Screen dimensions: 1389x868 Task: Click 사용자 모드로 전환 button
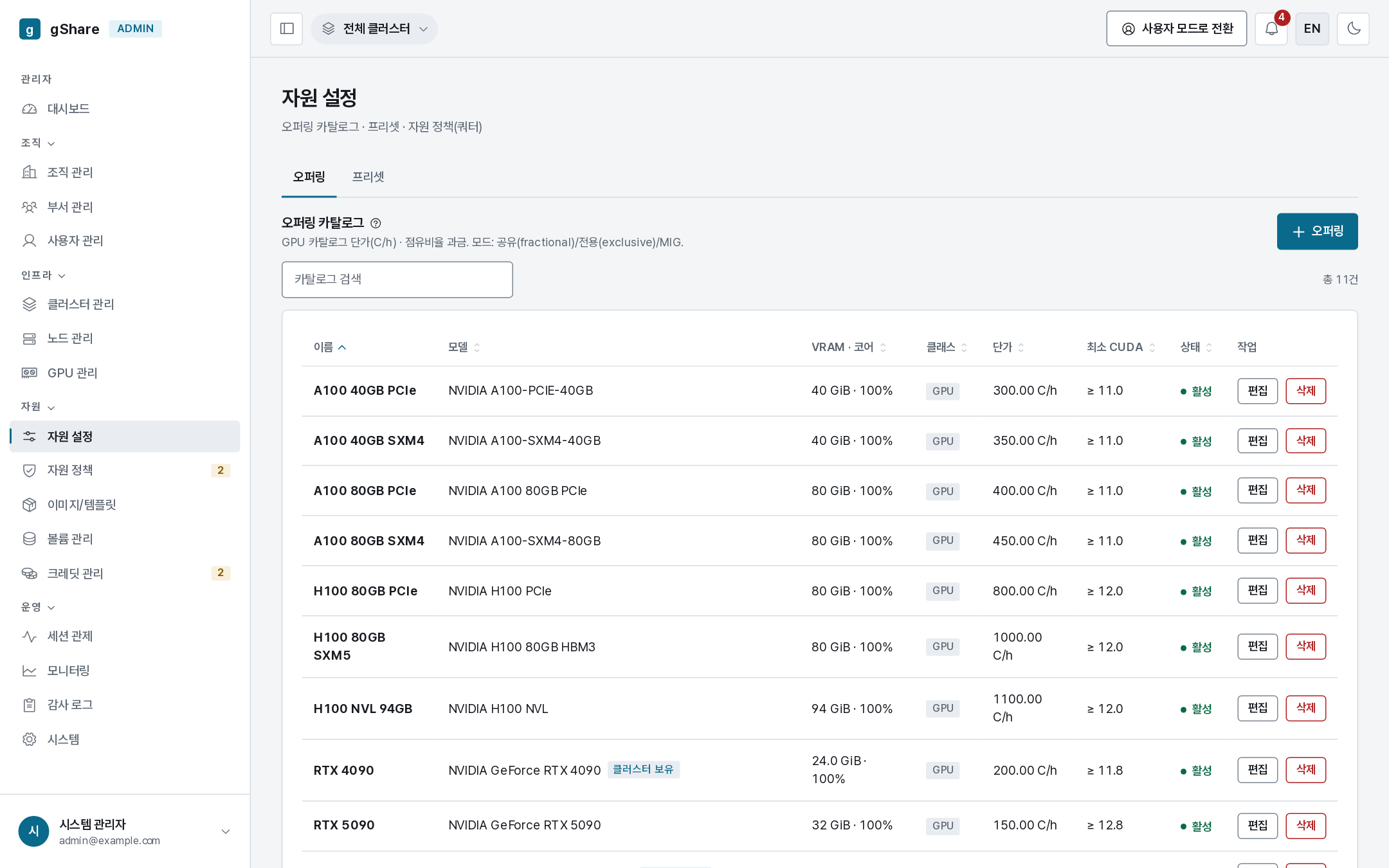click(x=1177, y=29)
